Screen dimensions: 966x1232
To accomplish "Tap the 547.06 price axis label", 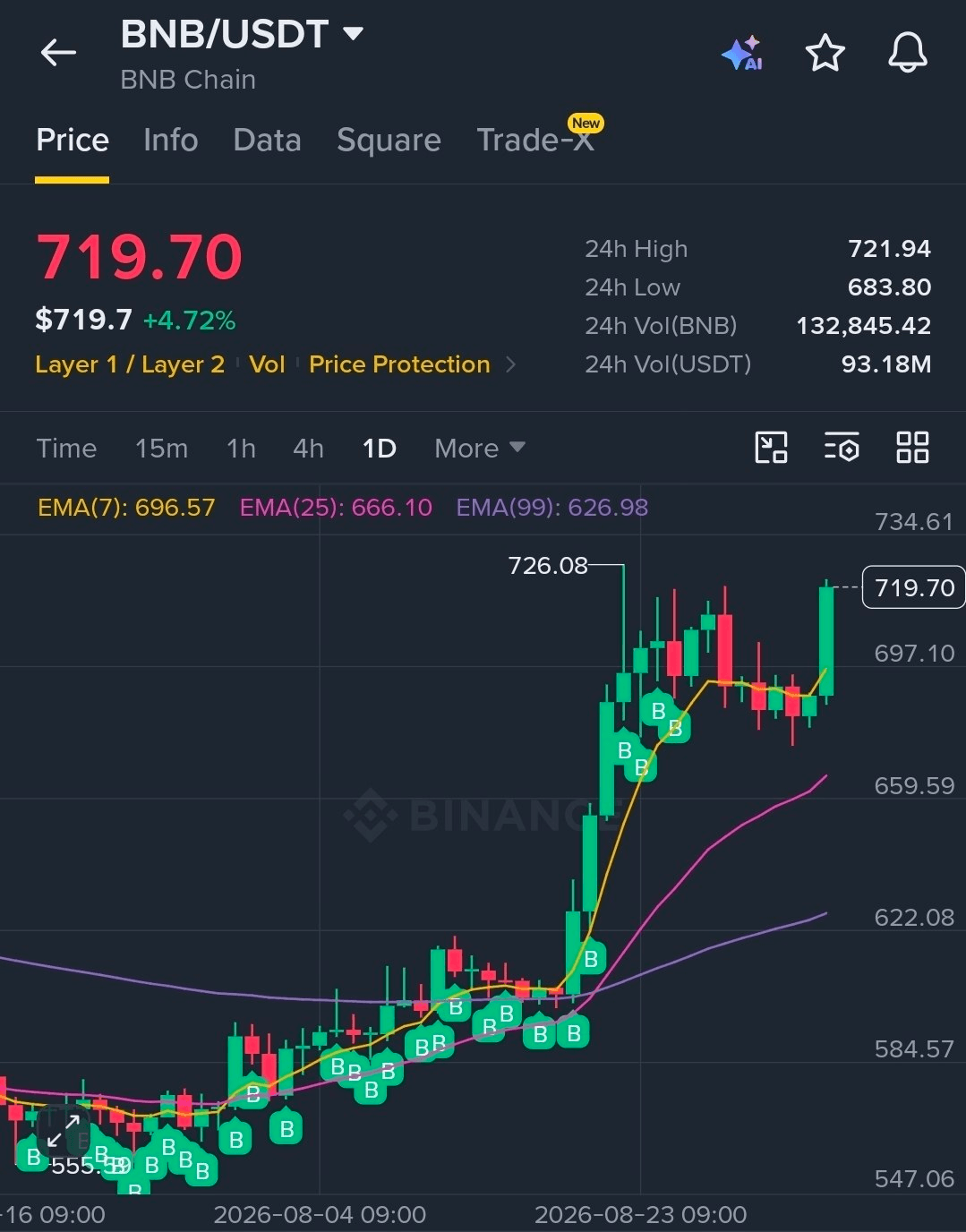I will point(914,1179).
